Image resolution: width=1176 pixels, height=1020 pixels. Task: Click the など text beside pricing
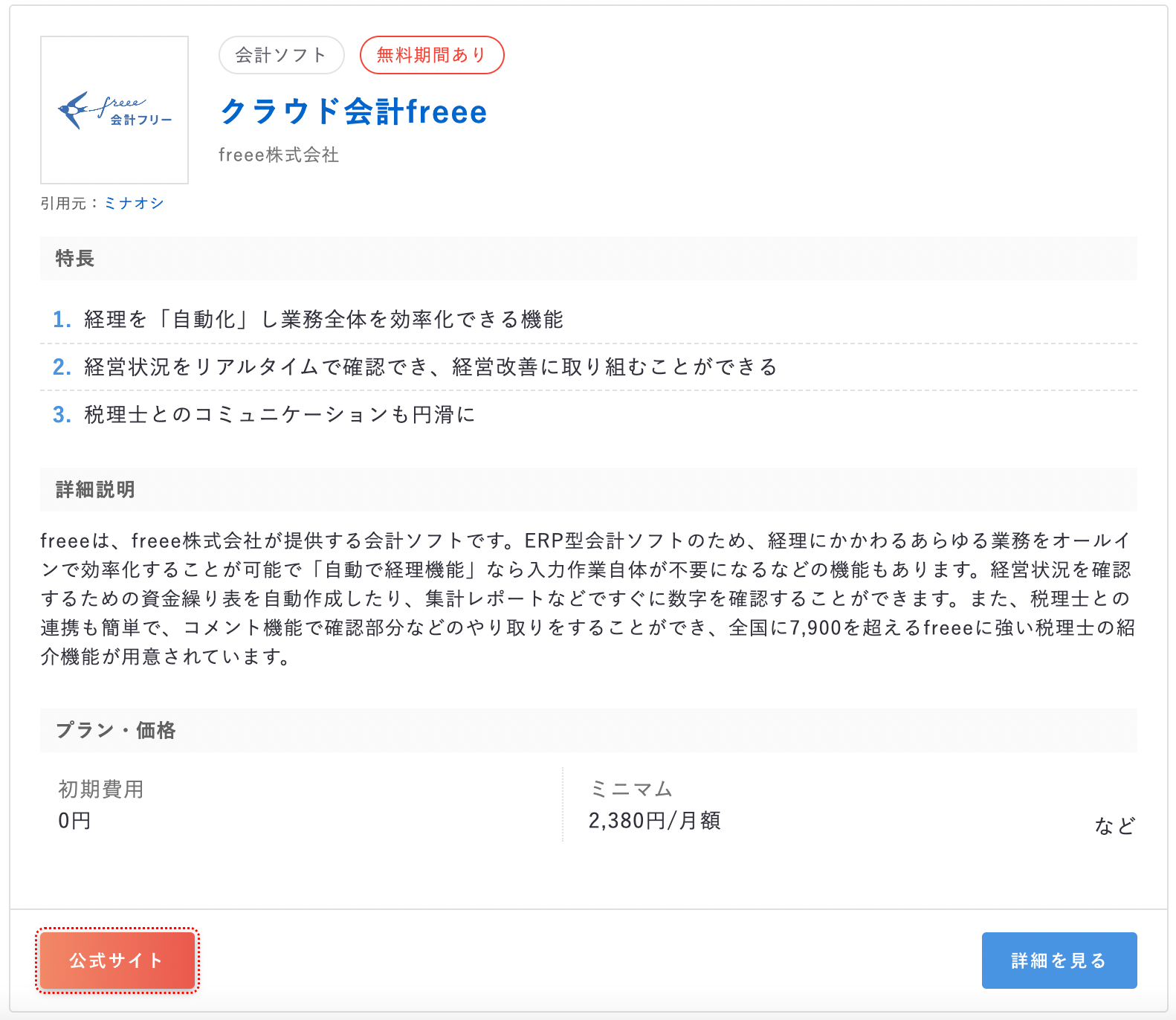1114,826
